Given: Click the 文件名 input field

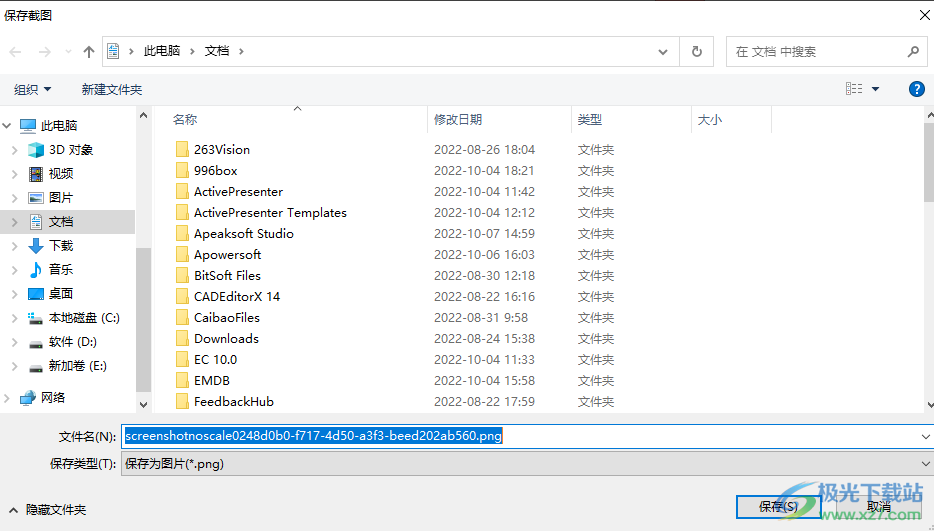Looking at the screenshot, I should pos(520,436).
